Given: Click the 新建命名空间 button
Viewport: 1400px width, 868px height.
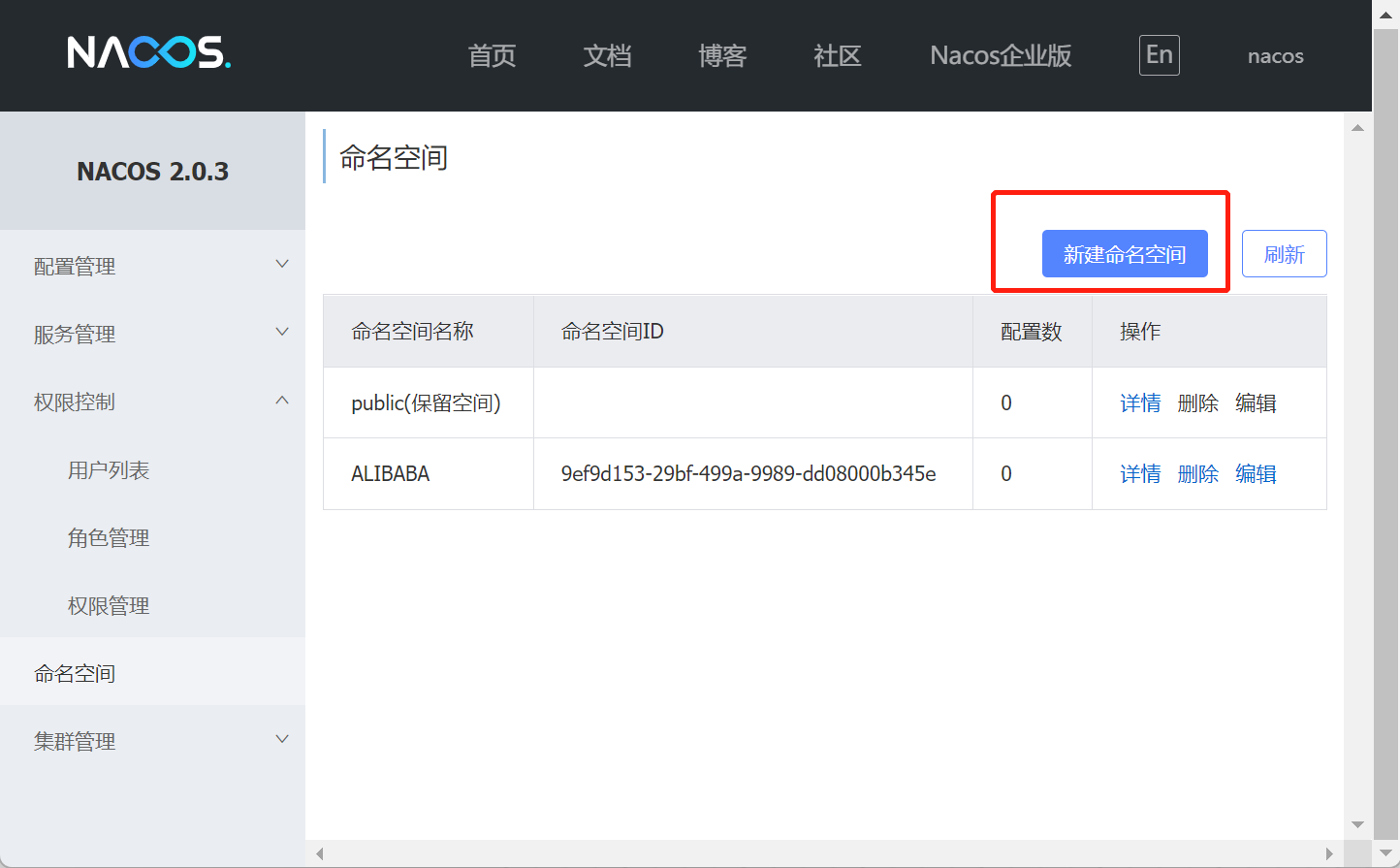Looking at the screenshot, I should pos(1125,253).
